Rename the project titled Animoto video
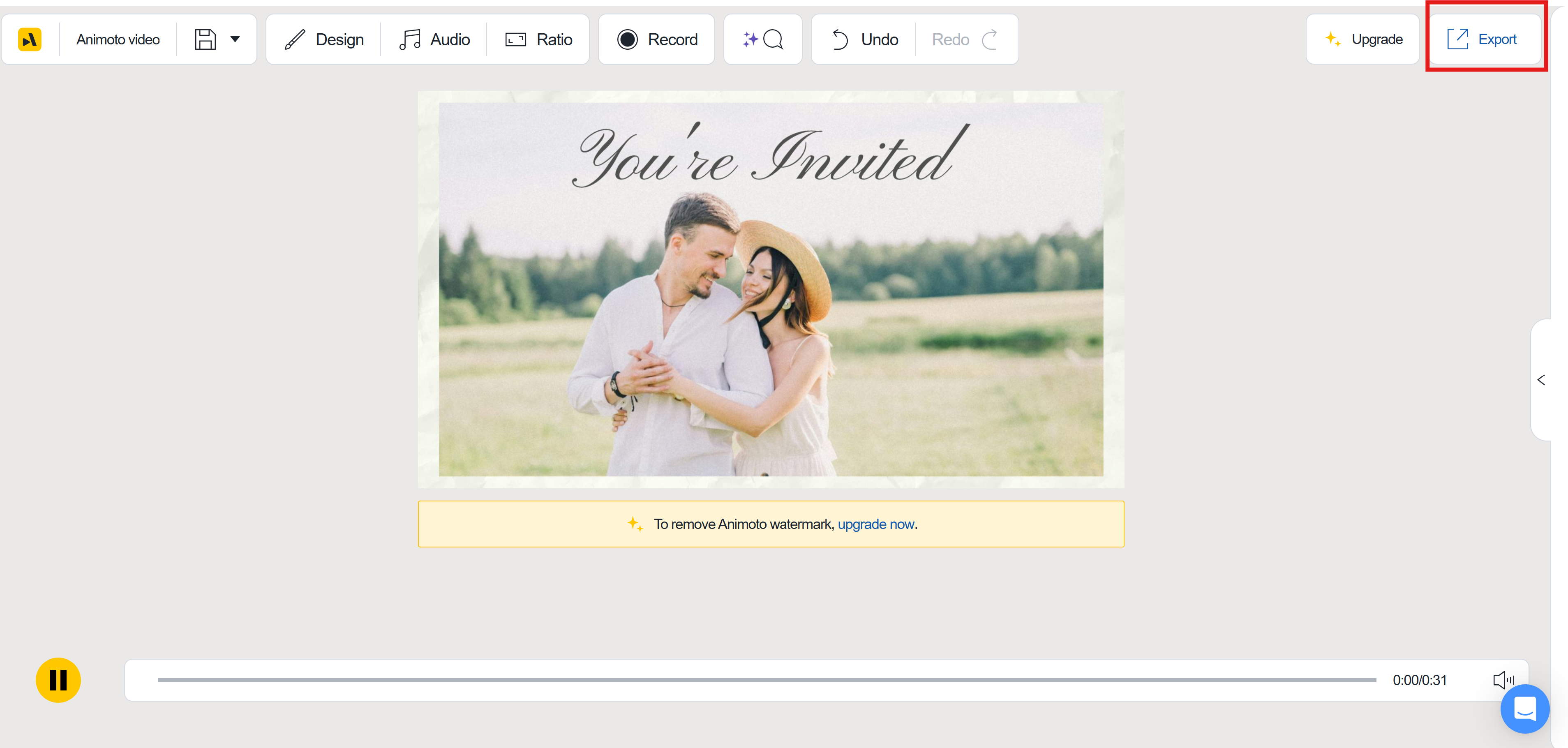The image size is (1568, 748). pyautogui.click(x=118, y=39)
